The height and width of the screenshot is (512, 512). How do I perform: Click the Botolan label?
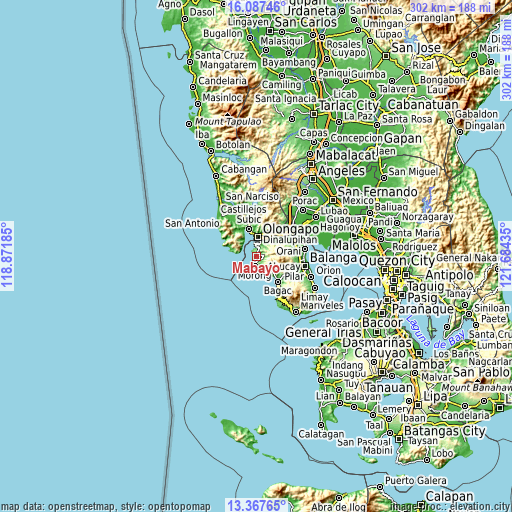(233, 145)
